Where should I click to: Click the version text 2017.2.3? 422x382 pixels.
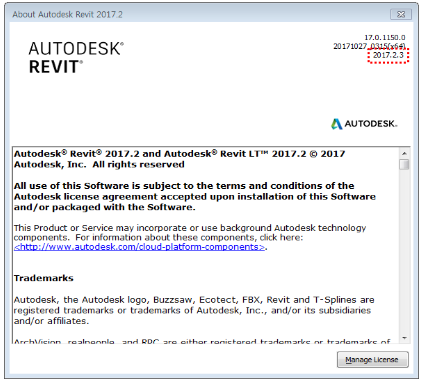[388, 55]
